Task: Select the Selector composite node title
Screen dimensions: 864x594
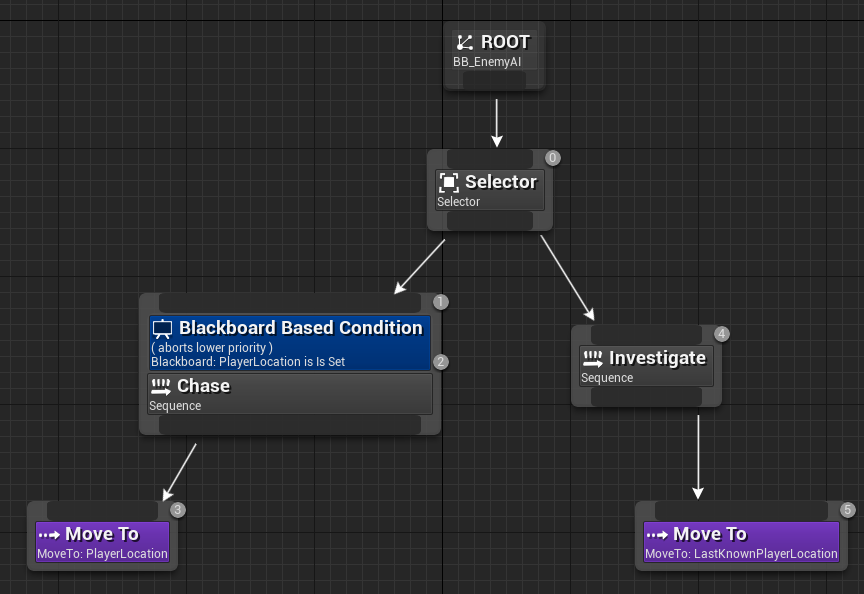Action: pyautogui.click(x=501, y=182)
